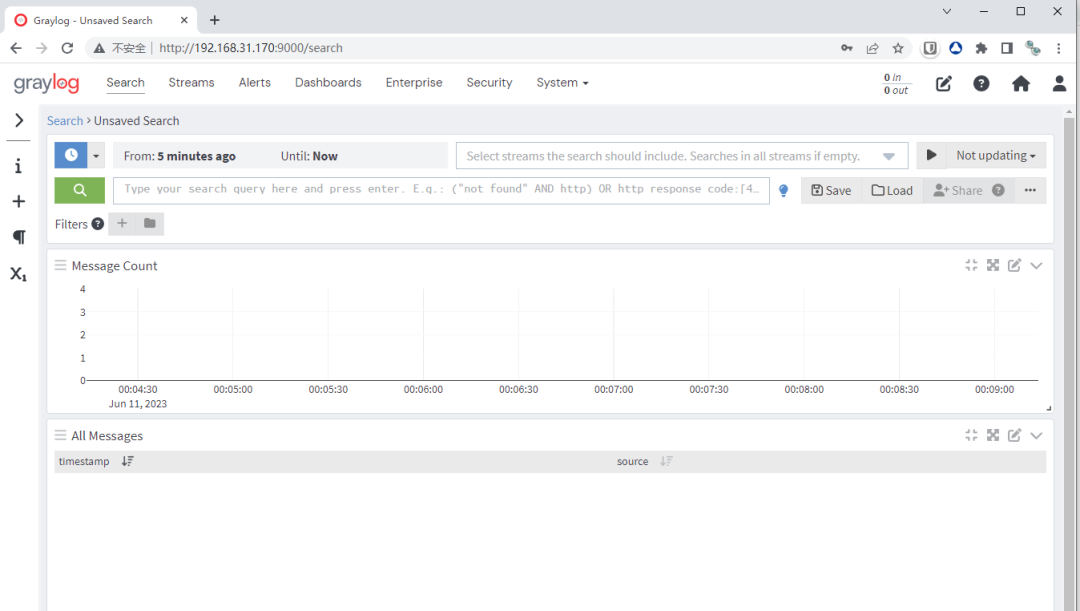Click the Filters help question icon
Viewport: 1080px width, 611px height.
(98, 223)
